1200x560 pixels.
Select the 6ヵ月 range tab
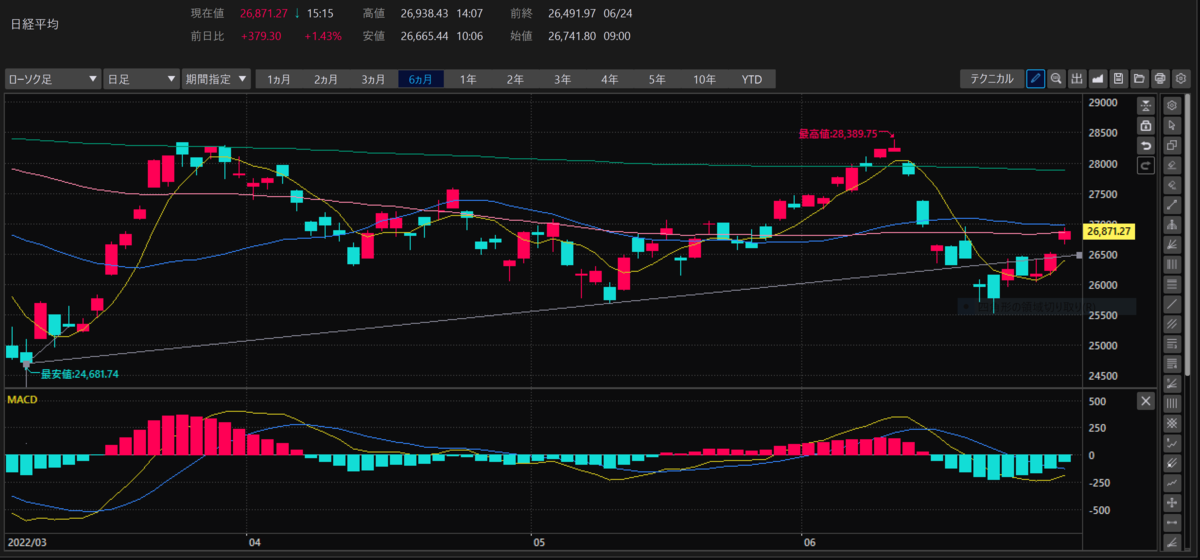point(421,78)
